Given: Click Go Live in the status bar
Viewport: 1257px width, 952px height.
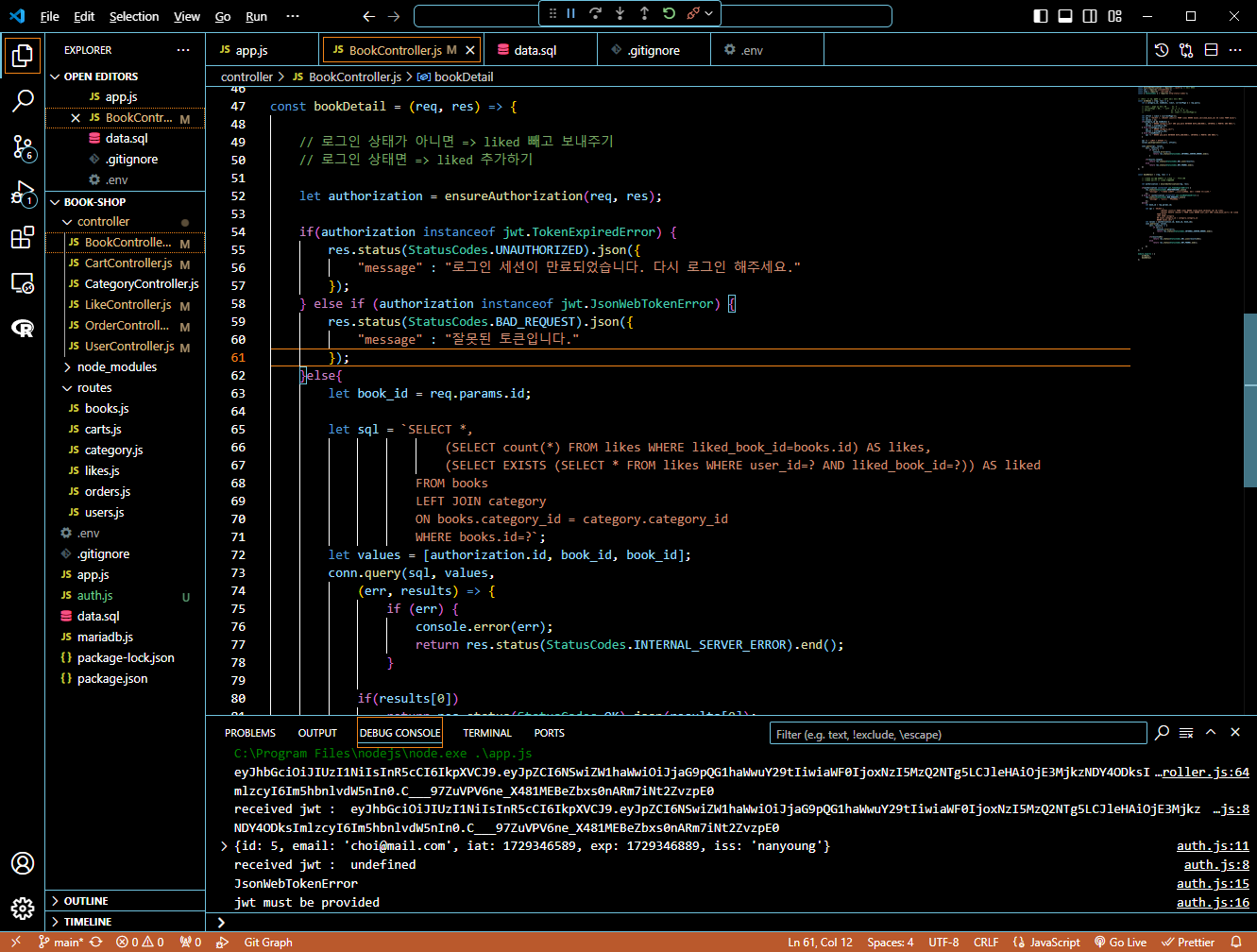Looking at the screenshot, I should tap(1120, 943).
